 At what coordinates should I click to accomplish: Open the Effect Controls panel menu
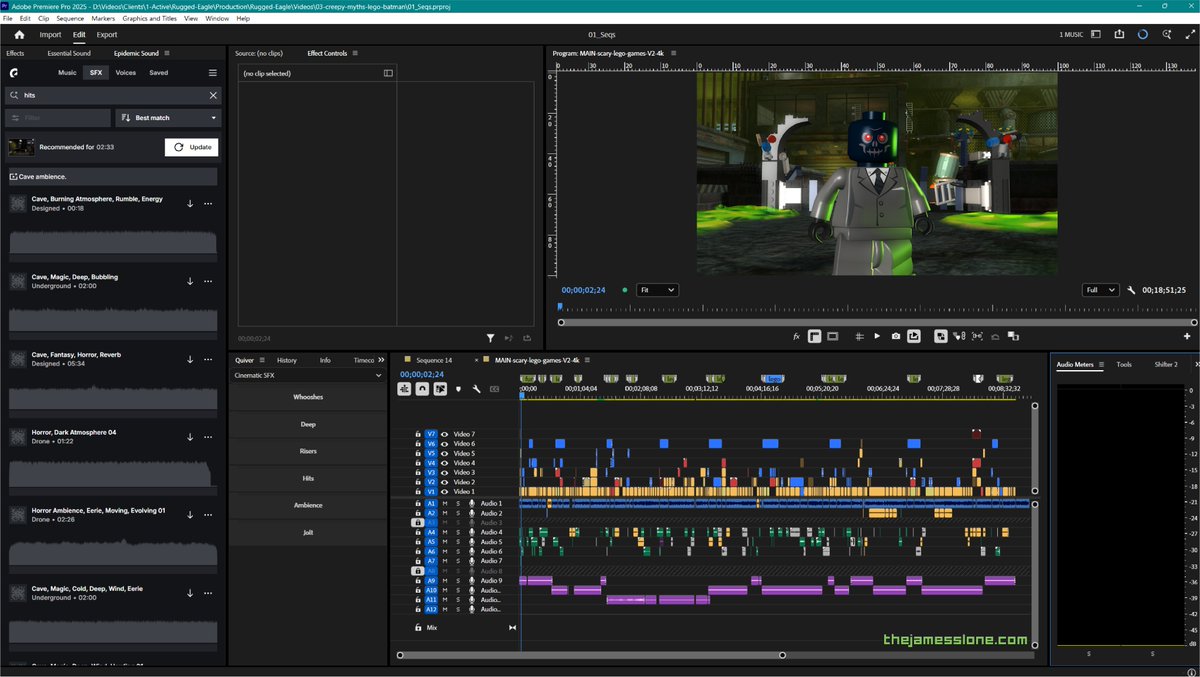coord(356,53)
